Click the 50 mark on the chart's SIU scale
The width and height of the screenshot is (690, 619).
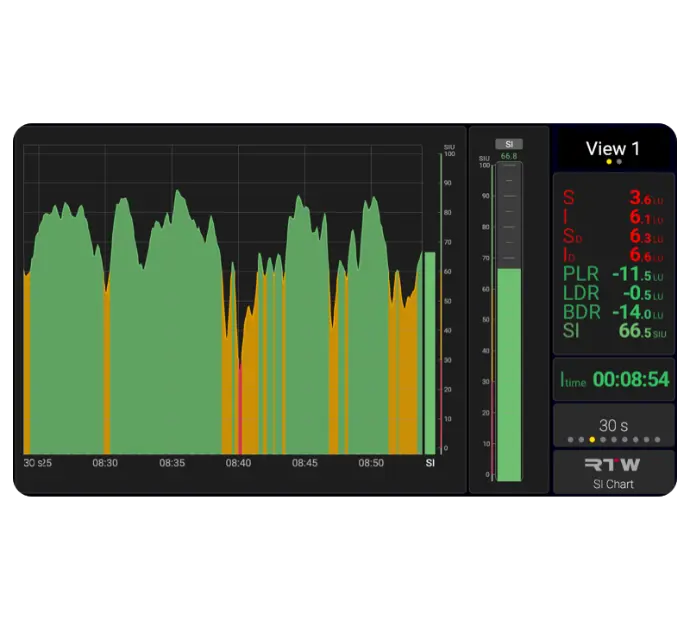(x=448, y=301)
